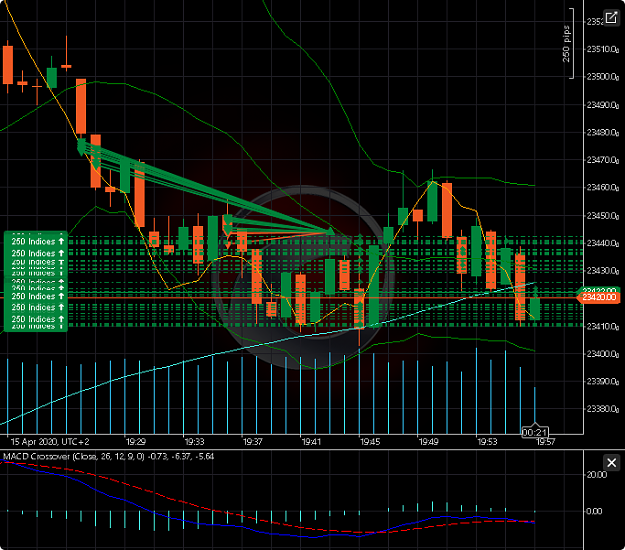The width and height of the screenshot is (625, 550).
Task: Click the 00:21 candle countdown timer
Action: click(535, 432)
